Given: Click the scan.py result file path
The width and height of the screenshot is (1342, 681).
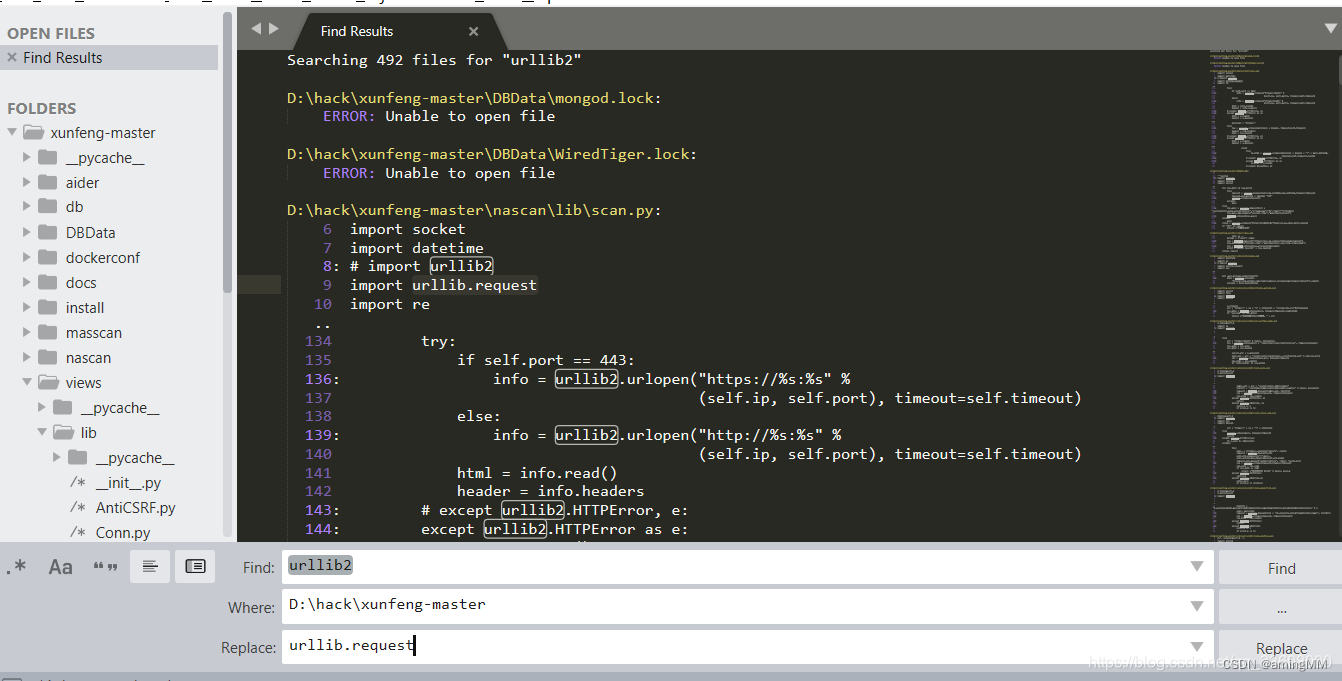Looking at the screenshot, I should [x=474, y=210].
